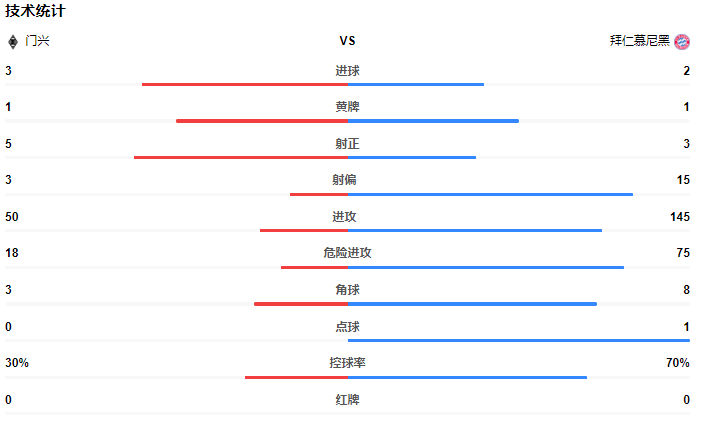Screen dimensions: 712x425
Task: Click the 145 进攻 value for Bayern
Action: tap(680, 217)
